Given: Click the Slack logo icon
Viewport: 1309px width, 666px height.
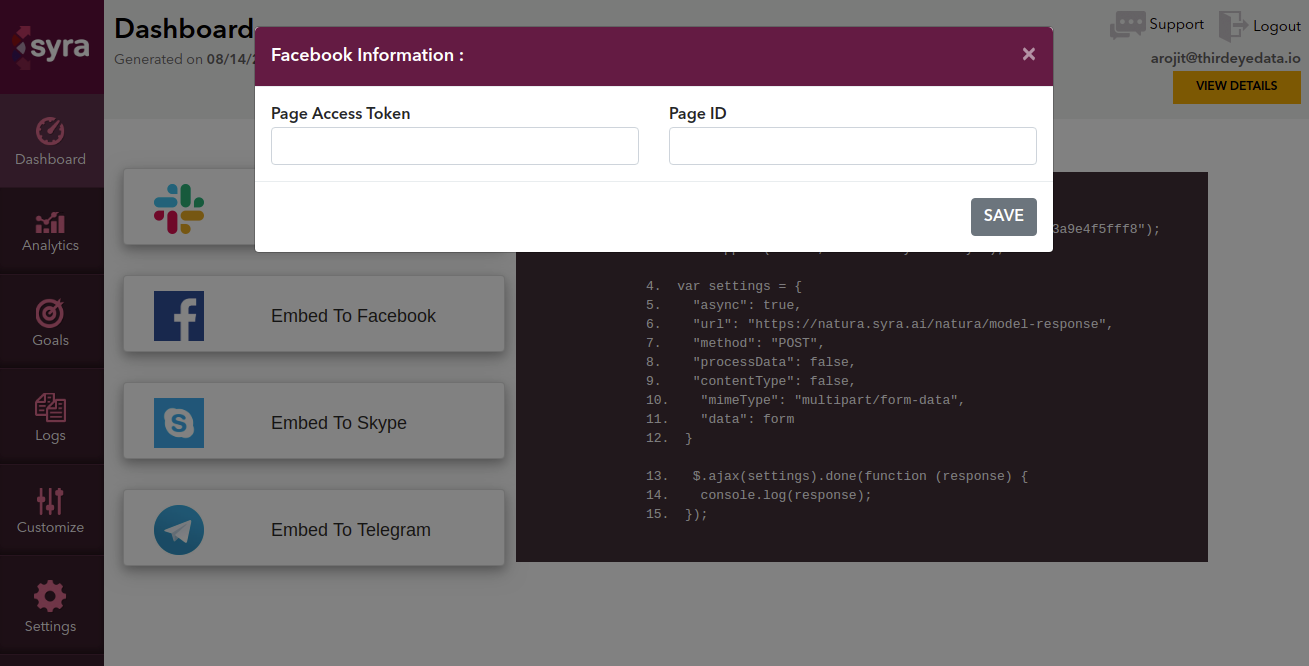Looking at the screenshot, I should pyautogui.click(x=179, y=208).
